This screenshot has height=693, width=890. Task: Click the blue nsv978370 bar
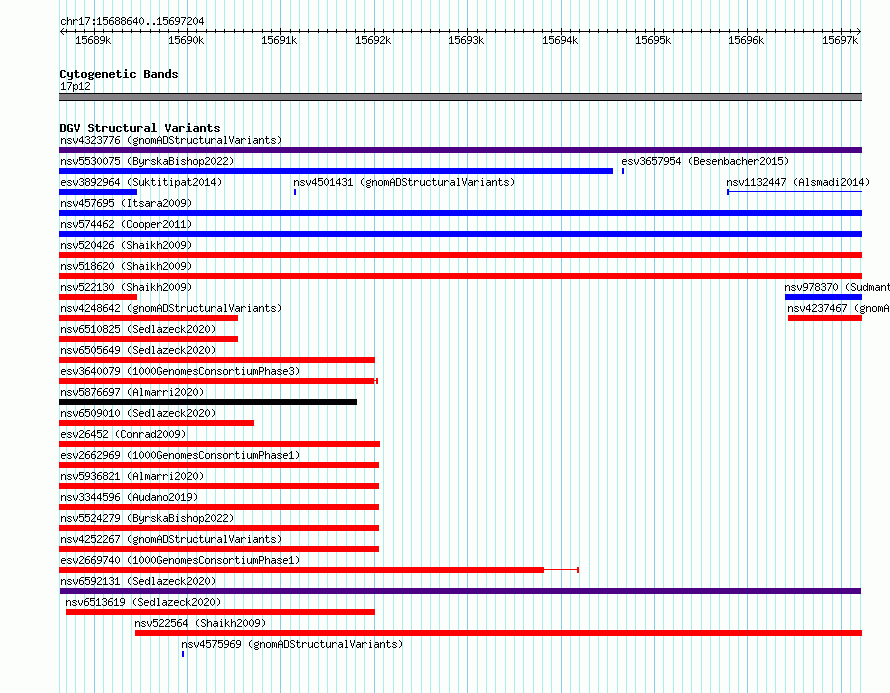pyautogui.click(x=824, y=297)
